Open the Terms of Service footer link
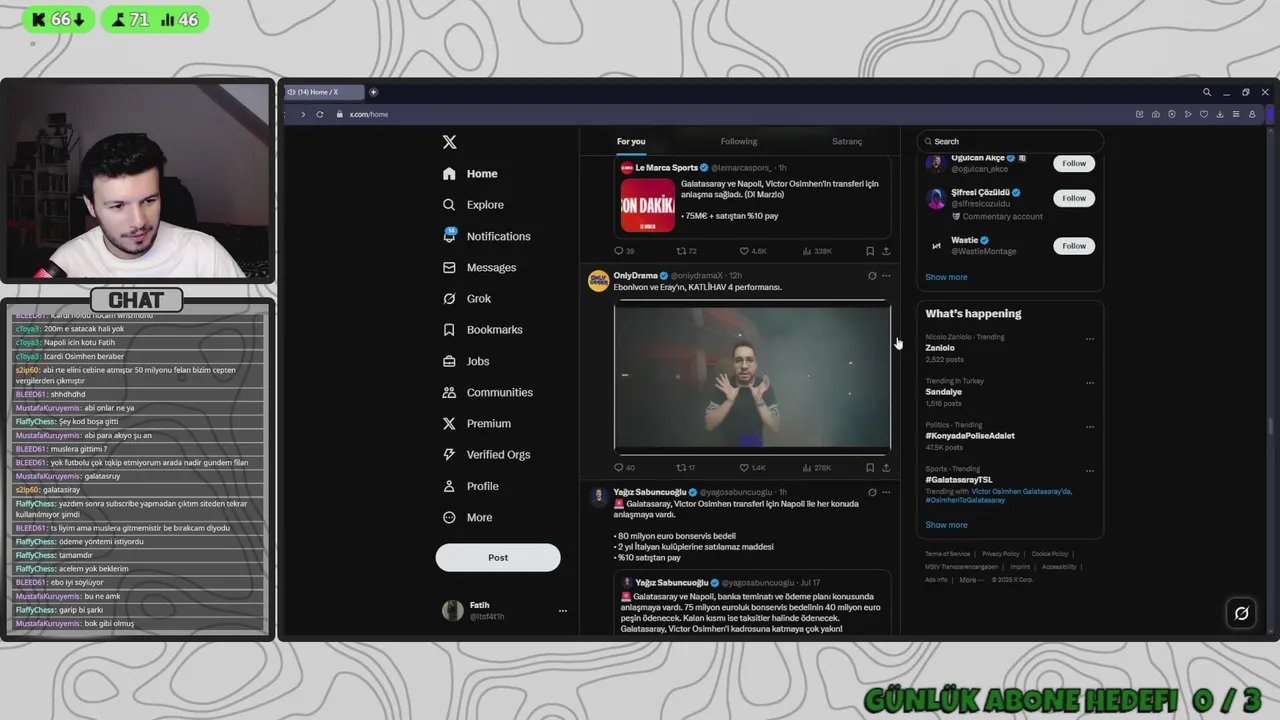Image resolution: width=1280 pixels, height=720 pixels. click(x=947, y=553)
